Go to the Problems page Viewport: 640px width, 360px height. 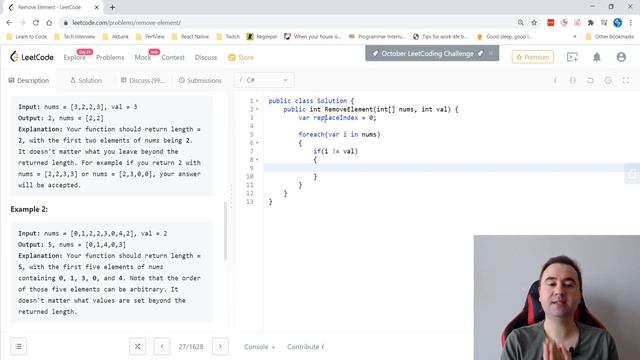click(110, 58)
